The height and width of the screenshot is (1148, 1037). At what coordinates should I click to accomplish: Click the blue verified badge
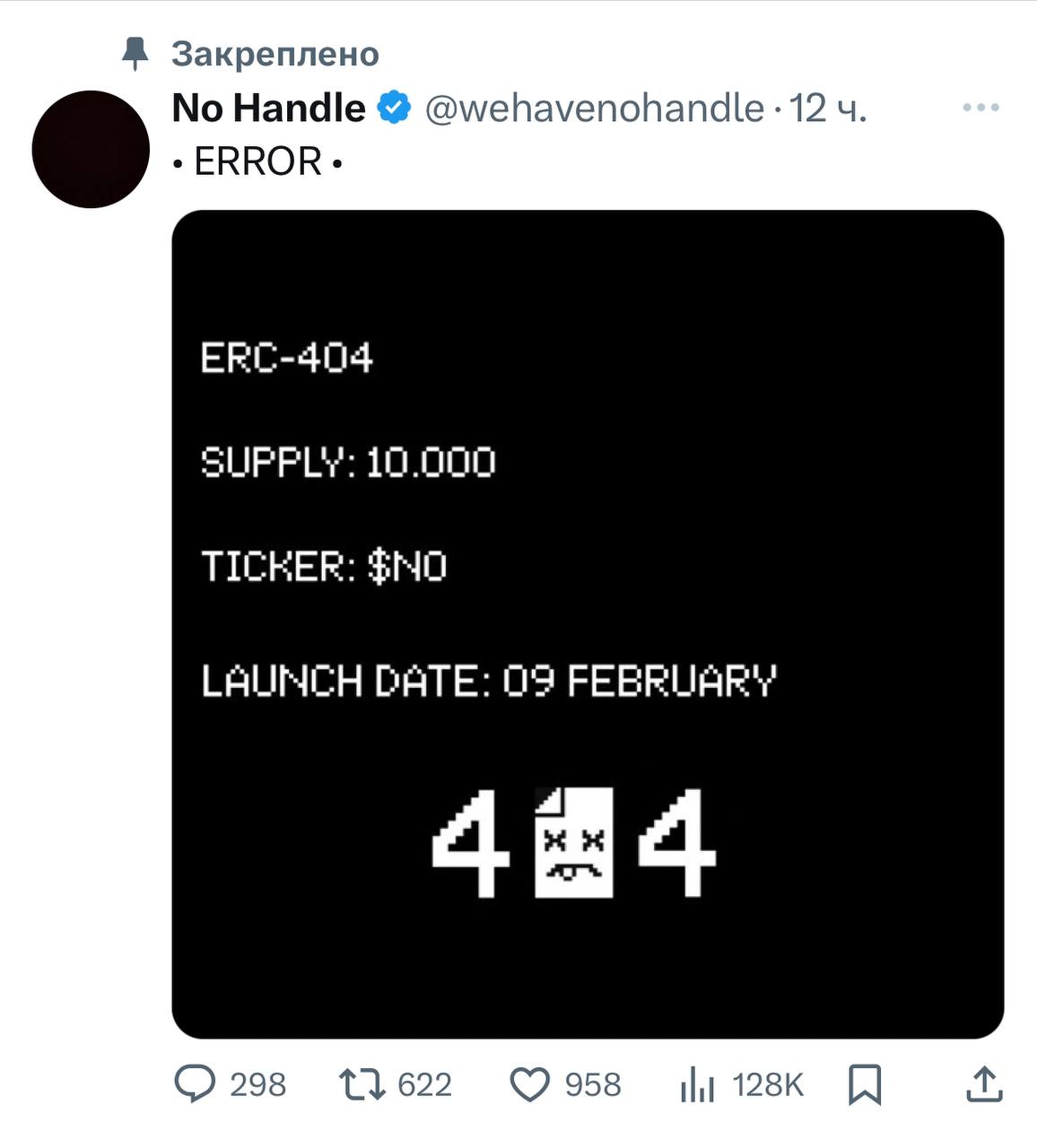(394, 108)
